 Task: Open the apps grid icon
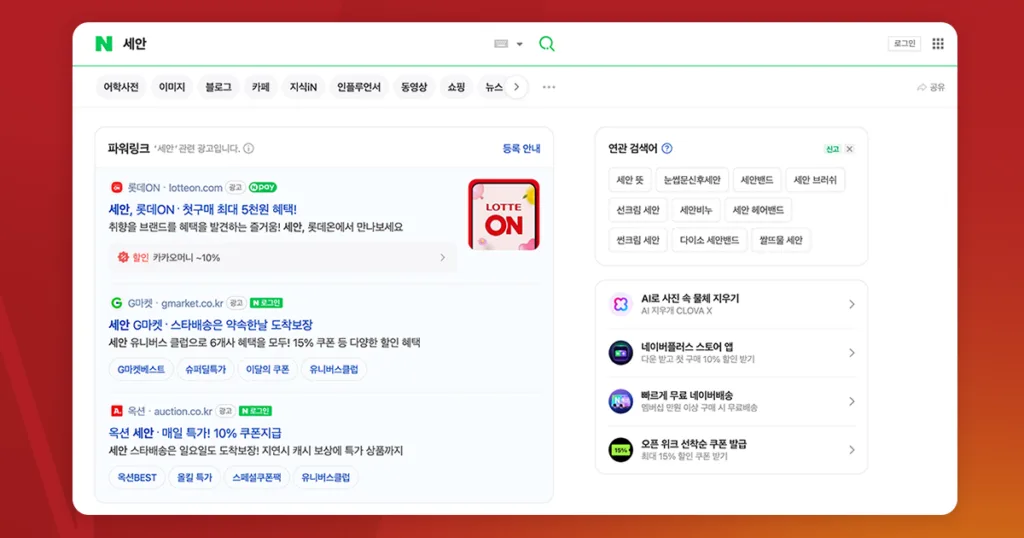(938, 44)
